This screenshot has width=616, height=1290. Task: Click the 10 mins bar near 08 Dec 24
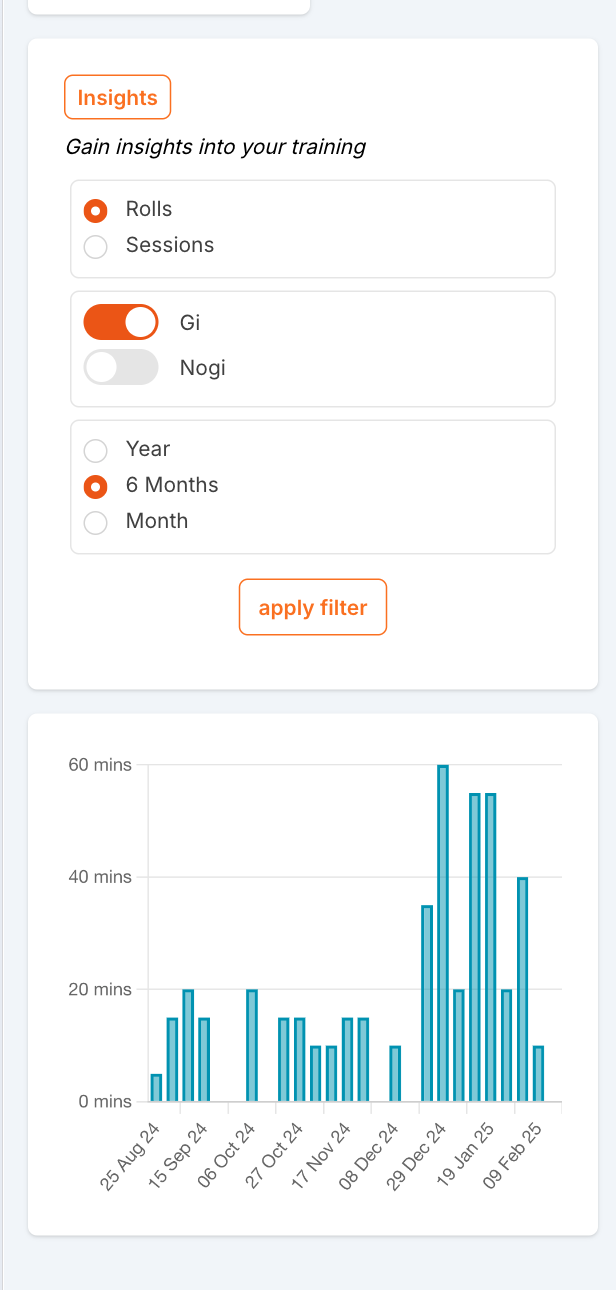point(395,1074)
